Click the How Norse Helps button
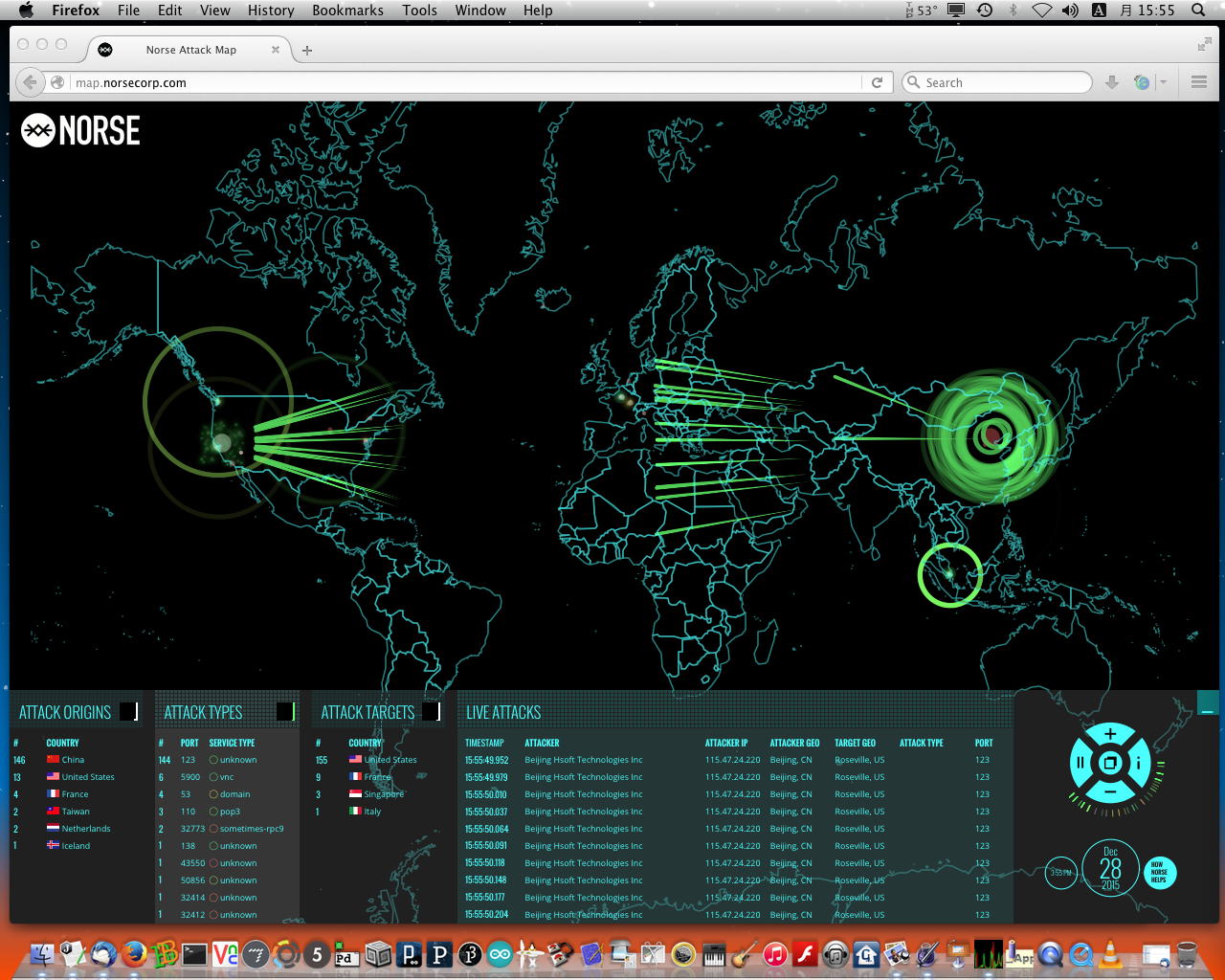This screenshot has width=1225, height=980. point(1159,873)
